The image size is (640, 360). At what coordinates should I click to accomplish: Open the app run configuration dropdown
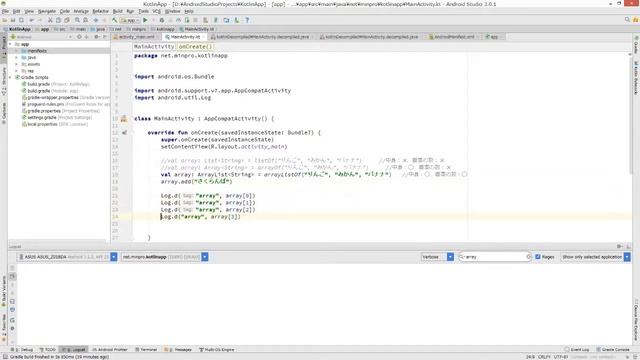tap(130, 20)
